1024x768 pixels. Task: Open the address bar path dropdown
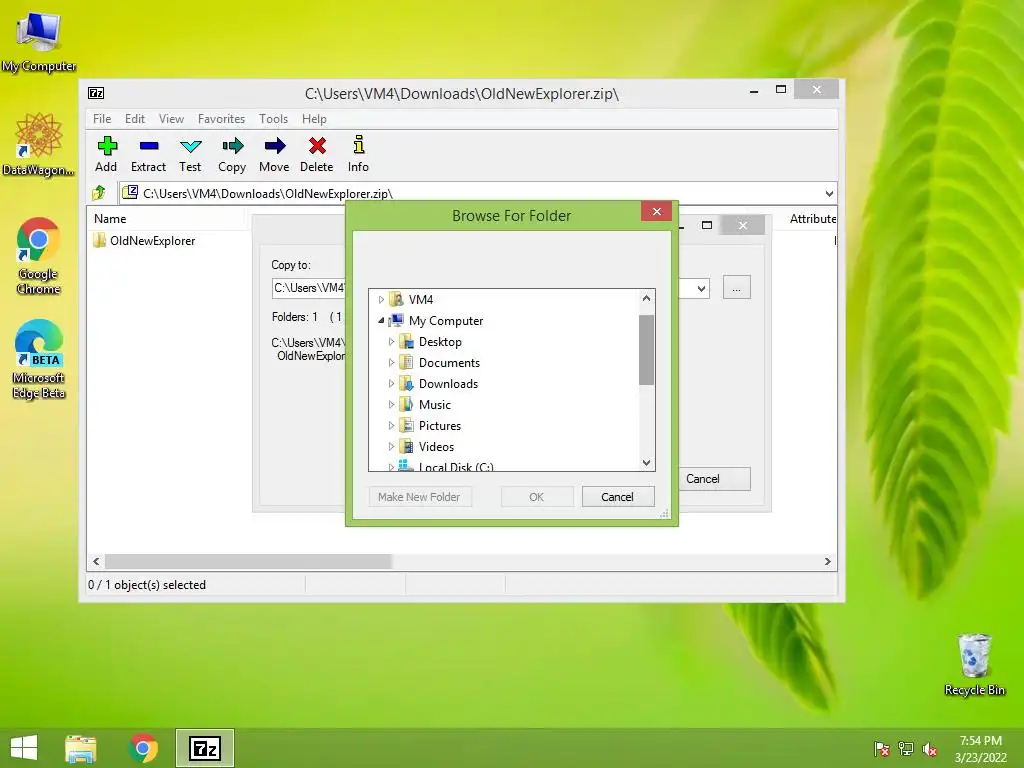[829, 193]
